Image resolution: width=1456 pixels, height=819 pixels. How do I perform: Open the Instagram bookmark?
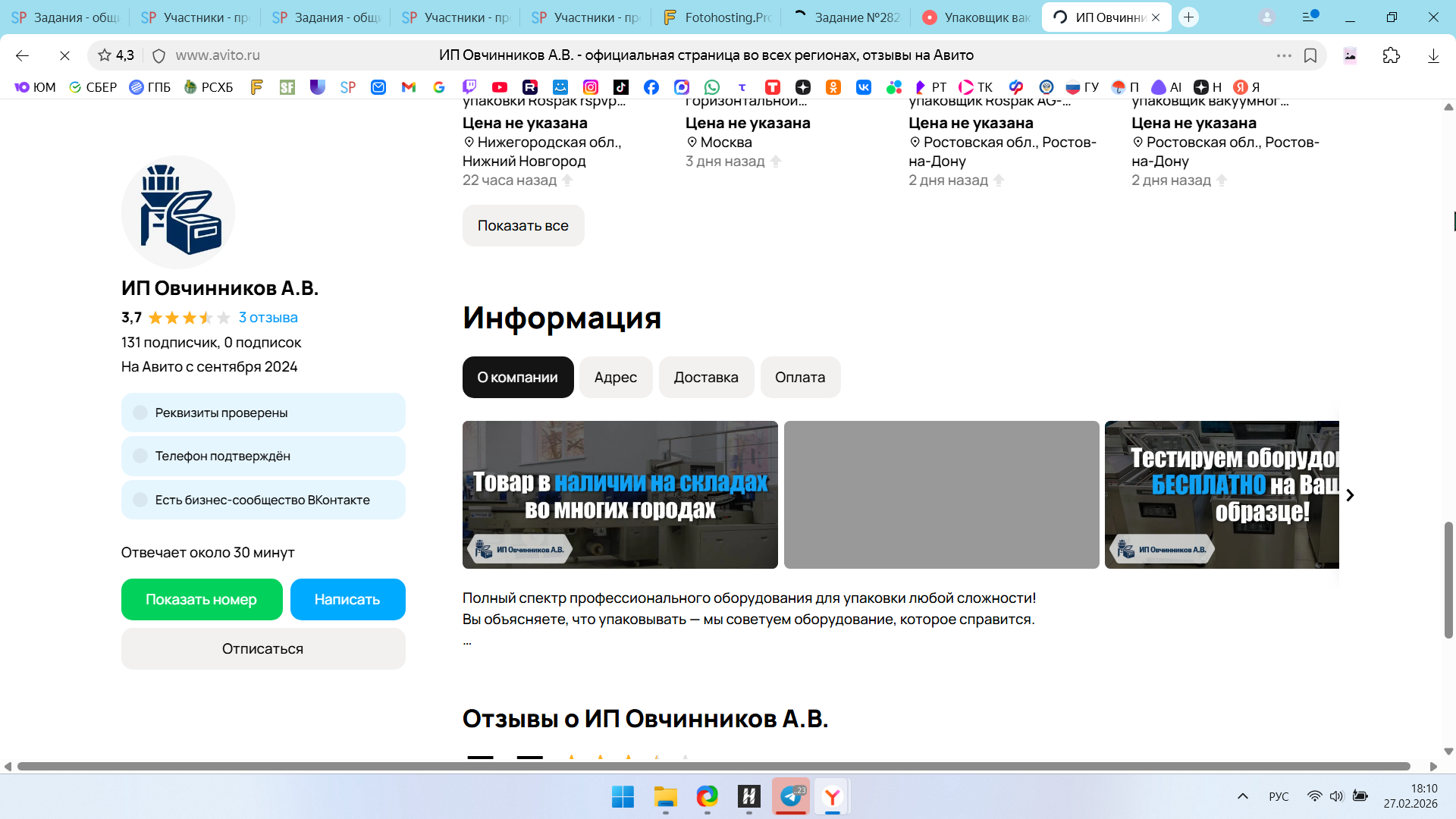(590, 87)
